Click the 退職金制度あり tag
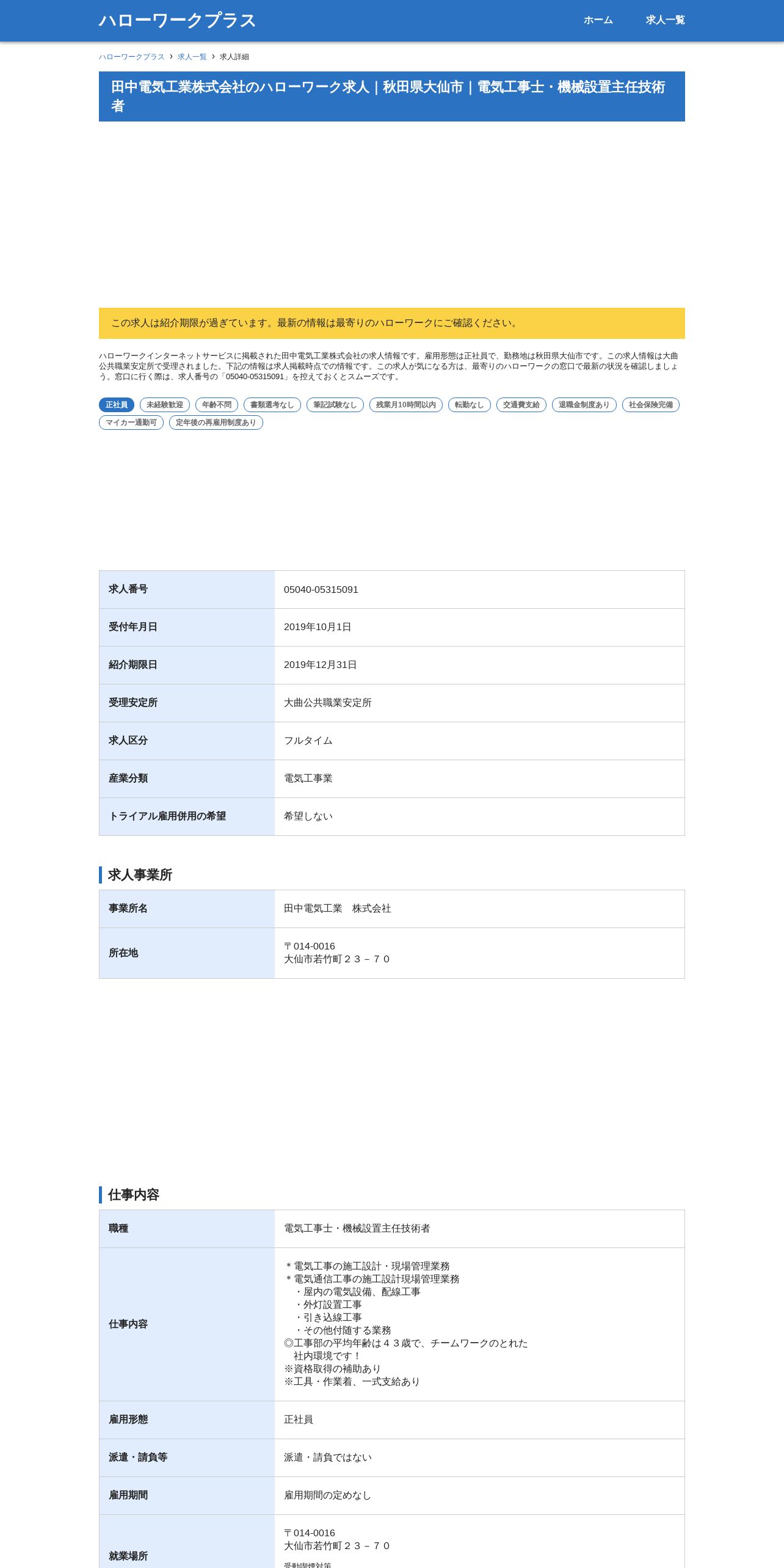The image size is (784, 1568). (584, 405)
